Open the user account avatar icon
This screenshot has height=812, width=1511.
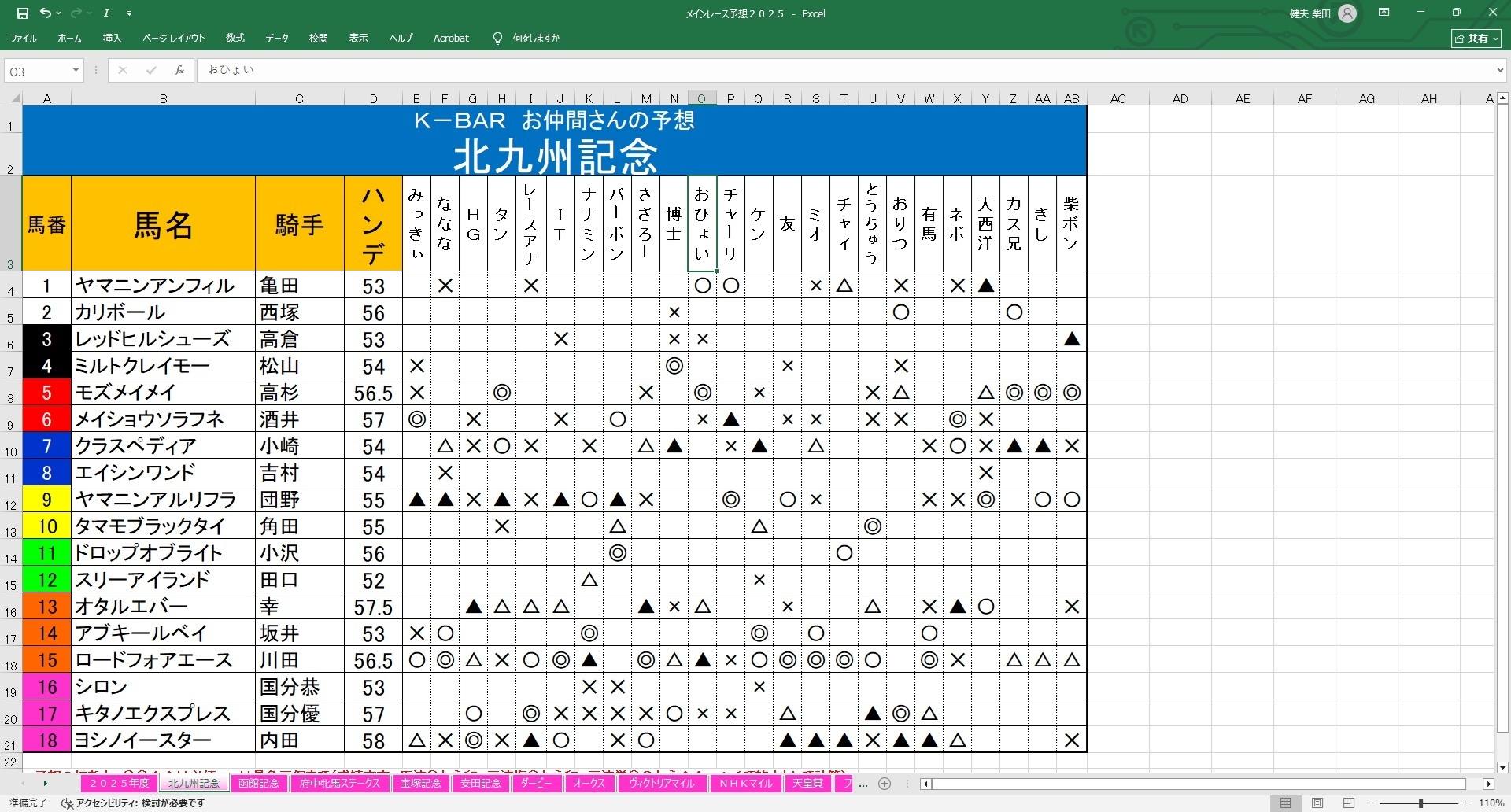click(1347, 13)
